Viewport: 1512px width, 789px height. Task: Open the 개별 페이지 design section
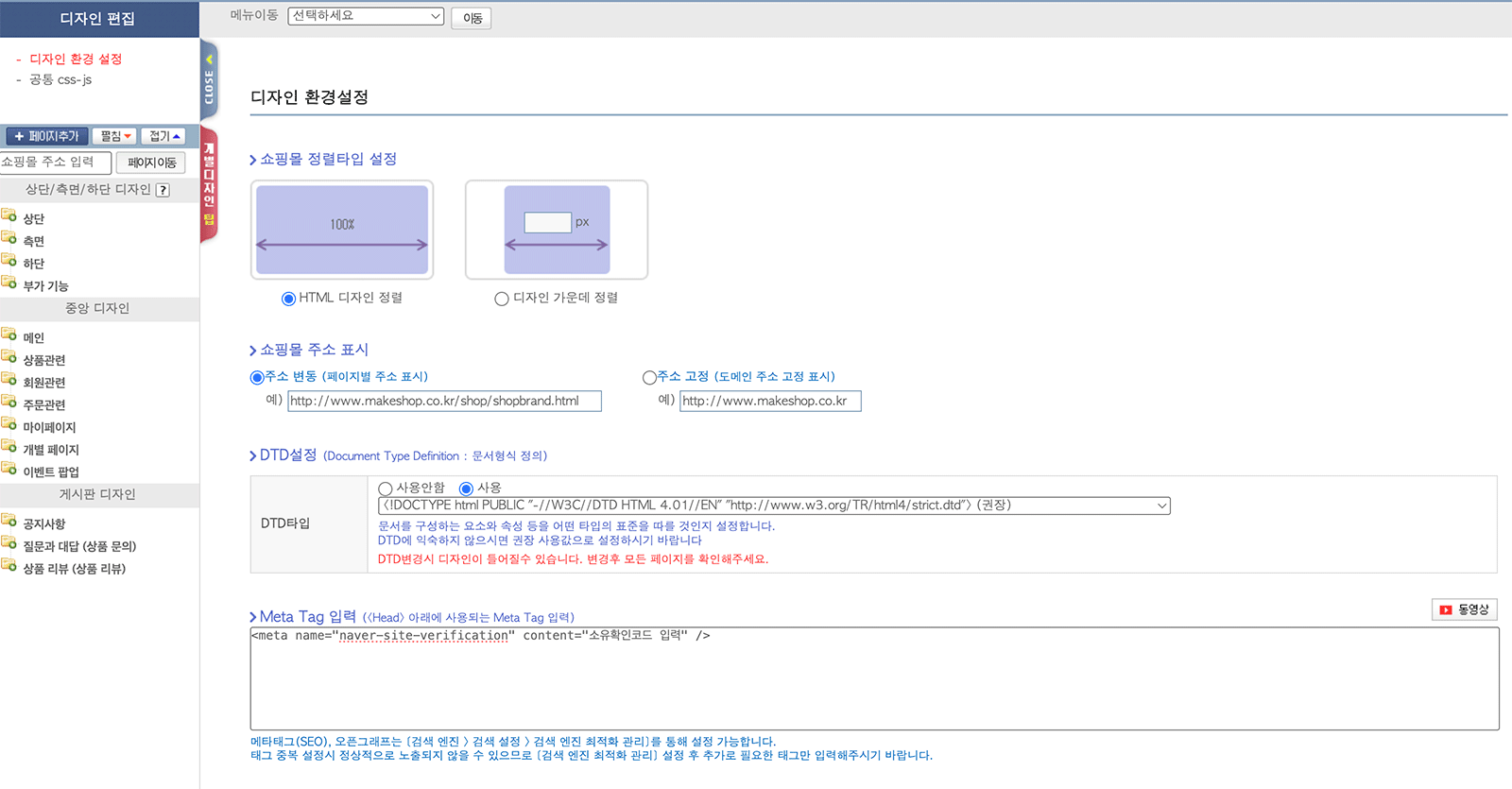(51, 450)
